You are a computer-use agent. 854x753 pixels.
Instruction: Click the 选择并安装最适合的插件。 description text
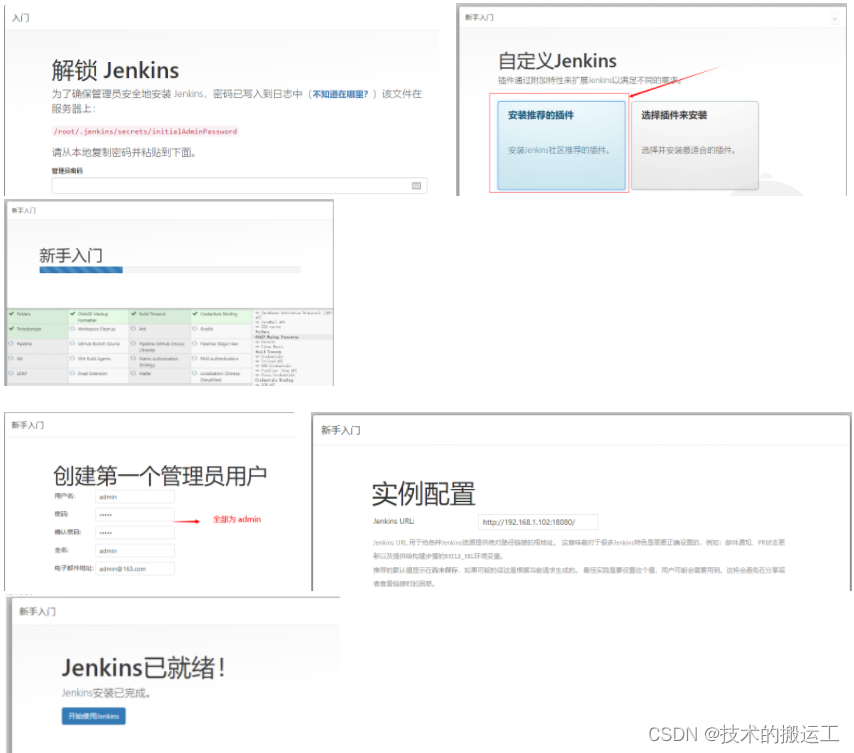688,150
